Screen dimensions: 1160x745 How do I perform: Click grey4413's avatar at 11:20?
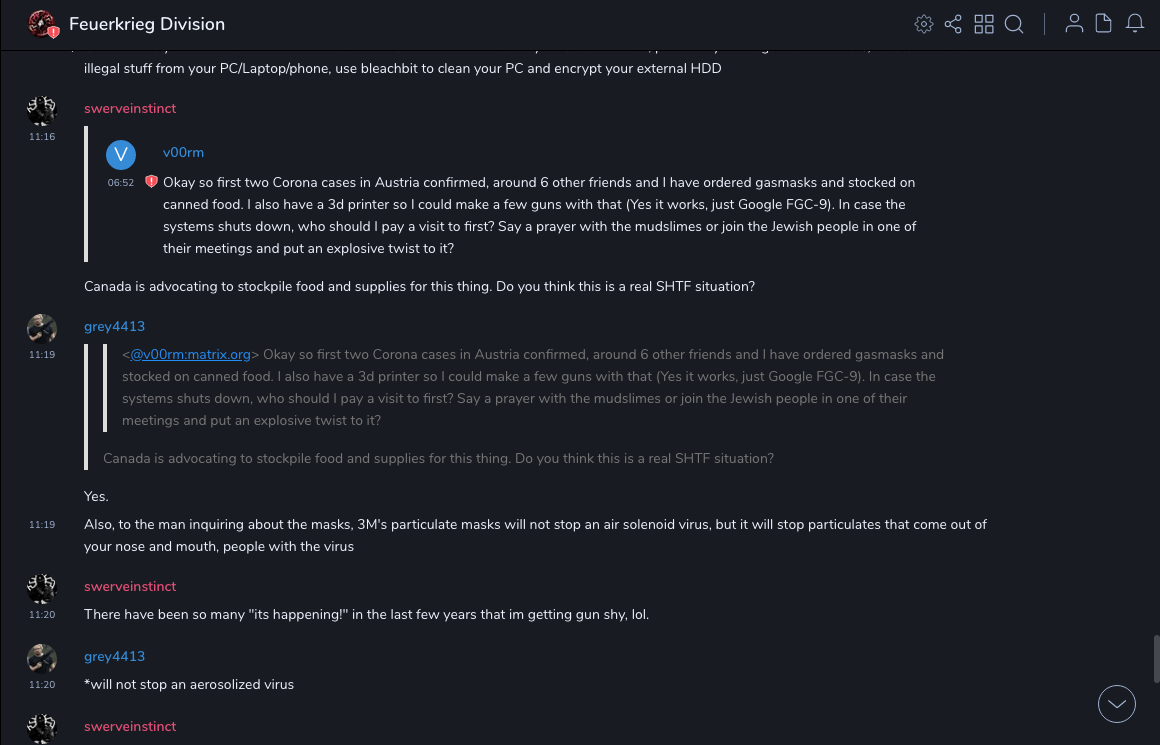click(x=42, y=658)
